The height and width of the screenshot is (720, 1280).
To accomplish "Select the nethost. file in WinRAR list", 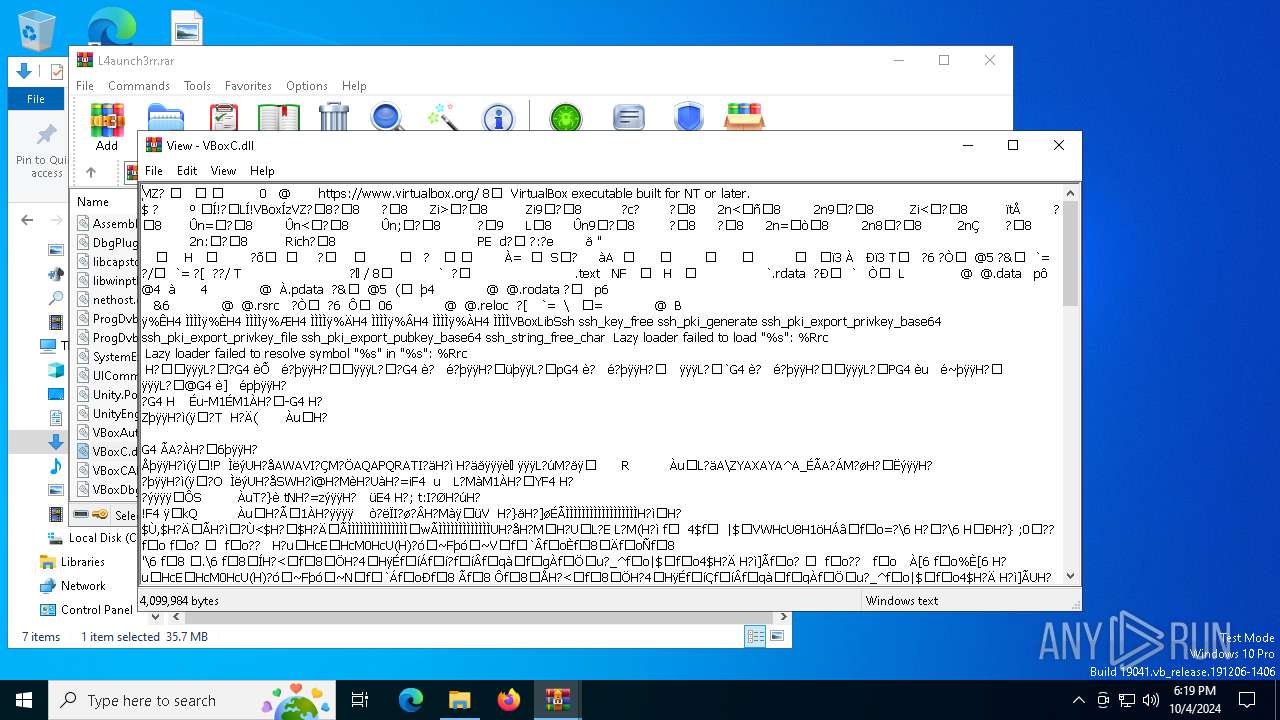I will [106, 299].
